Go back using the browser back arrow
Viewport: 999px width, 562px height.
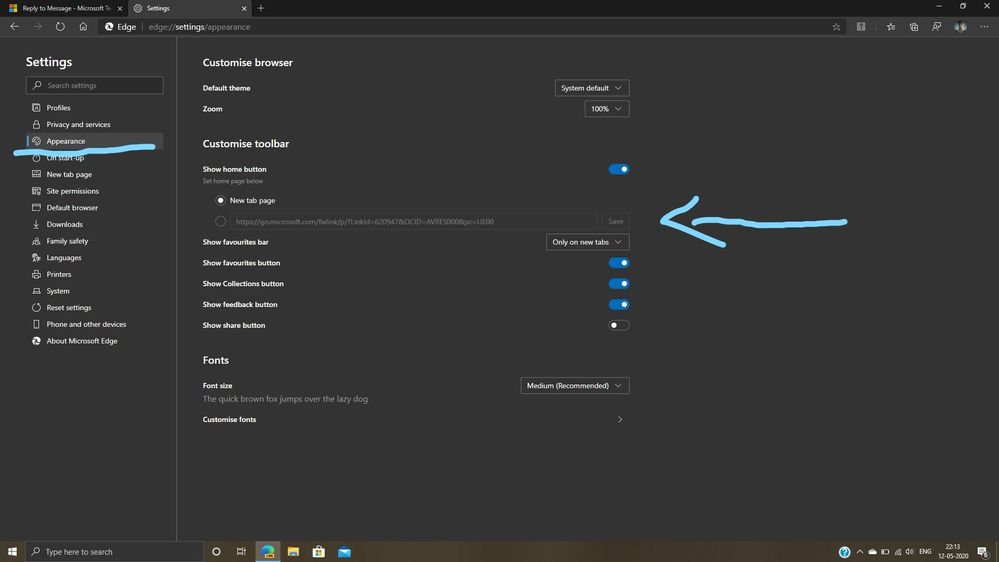tap(14, 27)
